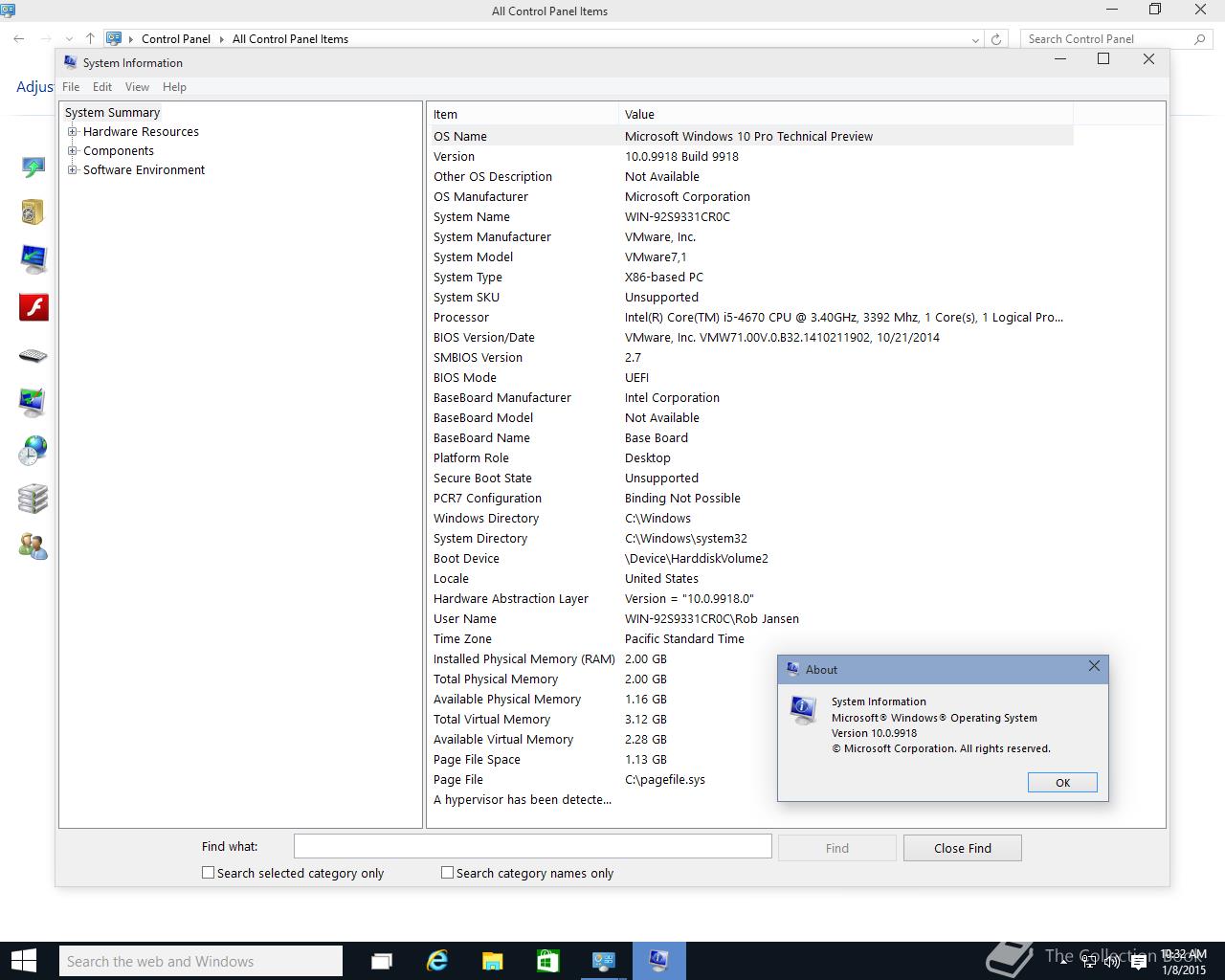Open the address bar history dropdown arrow
Image resolution: width=1225 pixels, height=980 pixels.
point(975,39)
